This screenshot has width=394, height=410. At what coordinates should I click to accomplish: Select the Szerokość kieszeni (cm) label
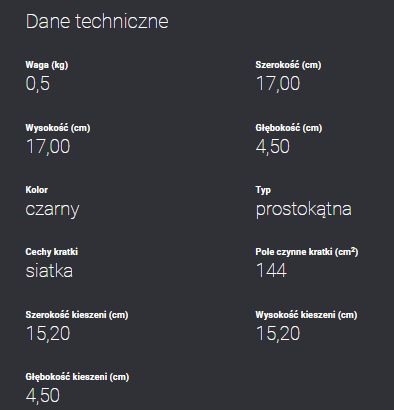point(77,315)
